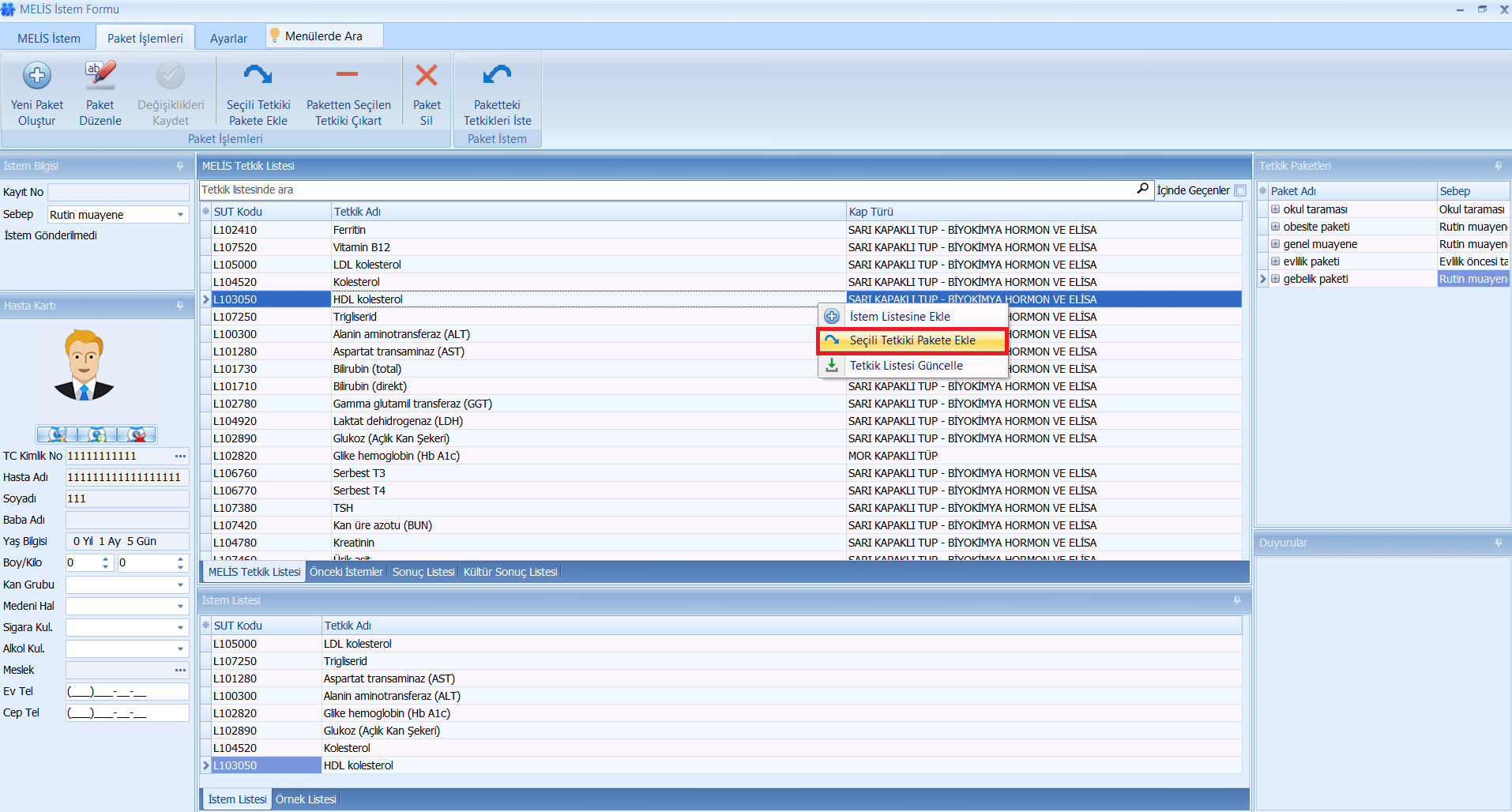Select the TSH test row
The image size is (1512, 812).
(x=720, y=508)
